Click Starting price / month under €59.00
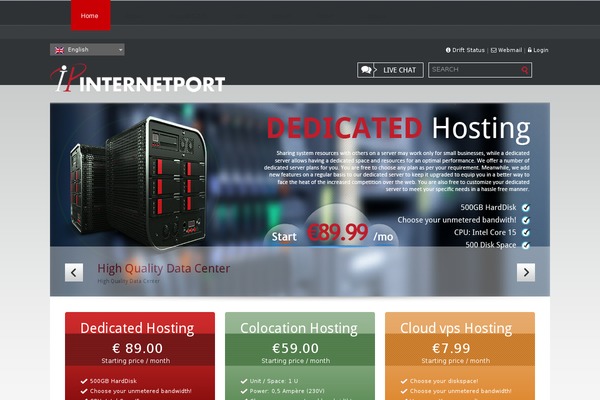Screen dimensions: 600x400 [x=296, y=361]
